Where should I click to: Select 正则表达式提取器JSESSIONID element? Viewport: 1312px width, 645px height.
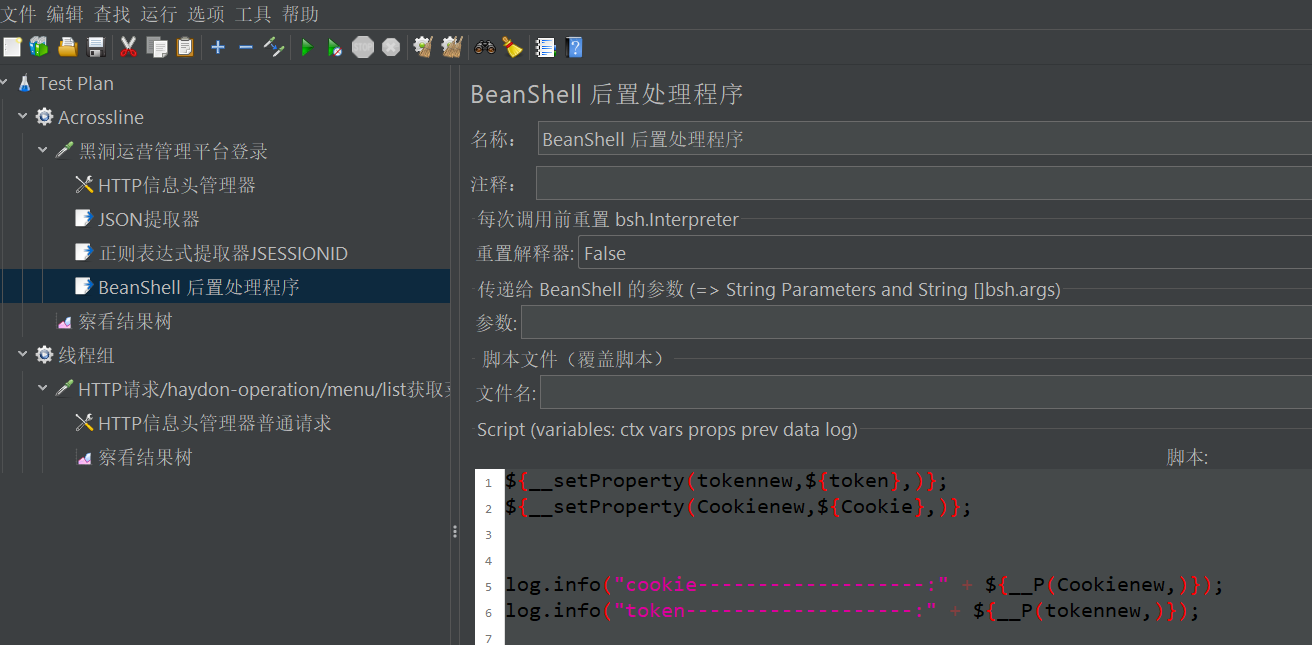(x=223, y=253)
